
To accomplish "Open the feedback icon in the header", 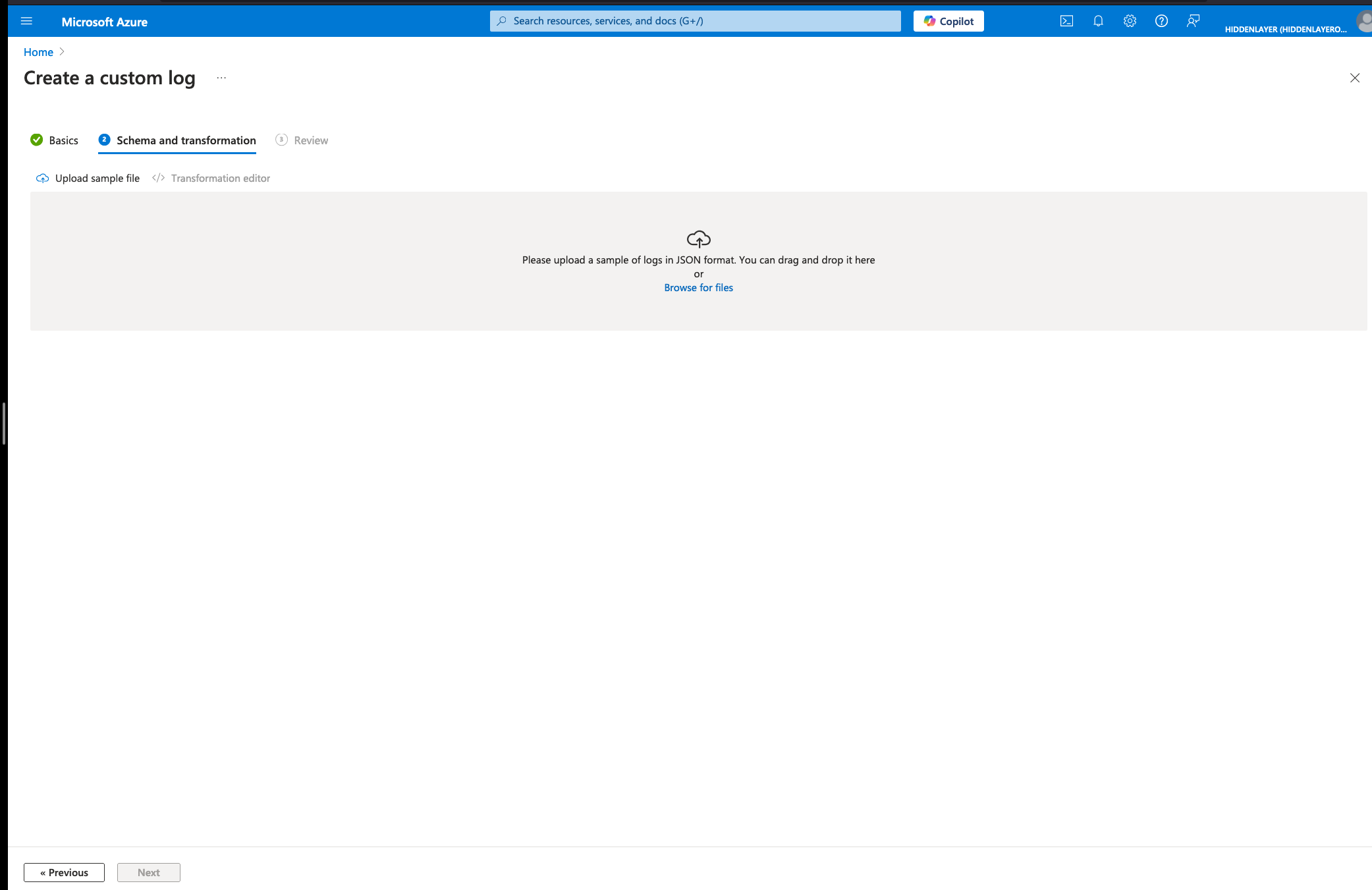I will pyautogui.click(x=1193, y=21).
